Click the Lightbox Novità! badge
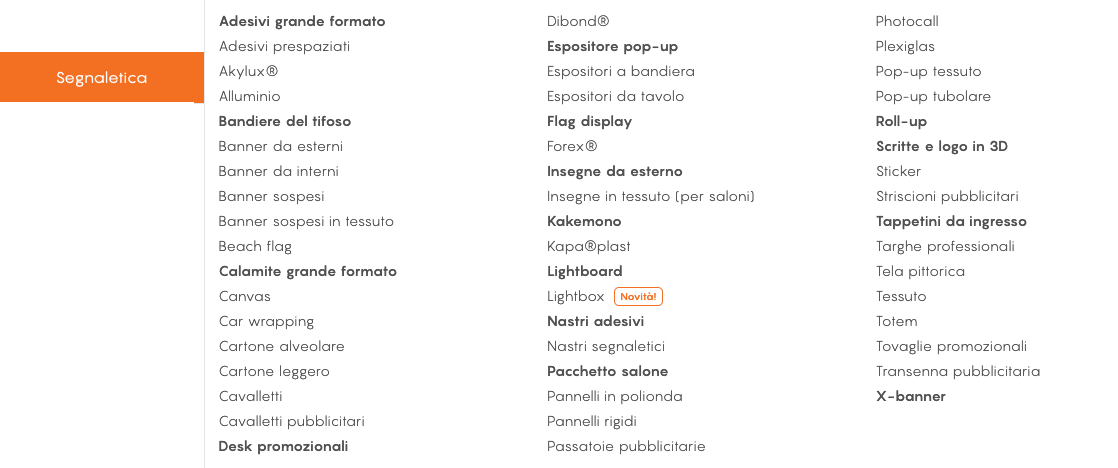 tap(638, 297)
